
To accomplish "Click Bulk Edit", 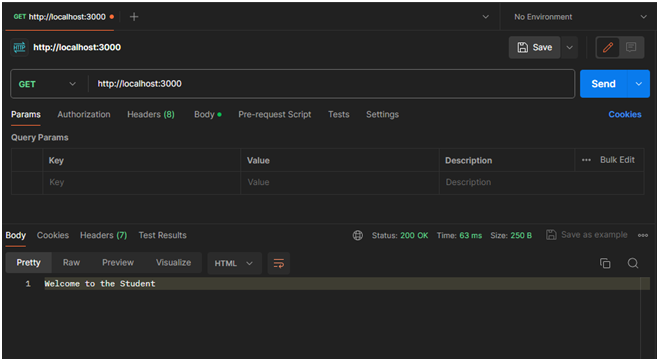I will (617, 160).
